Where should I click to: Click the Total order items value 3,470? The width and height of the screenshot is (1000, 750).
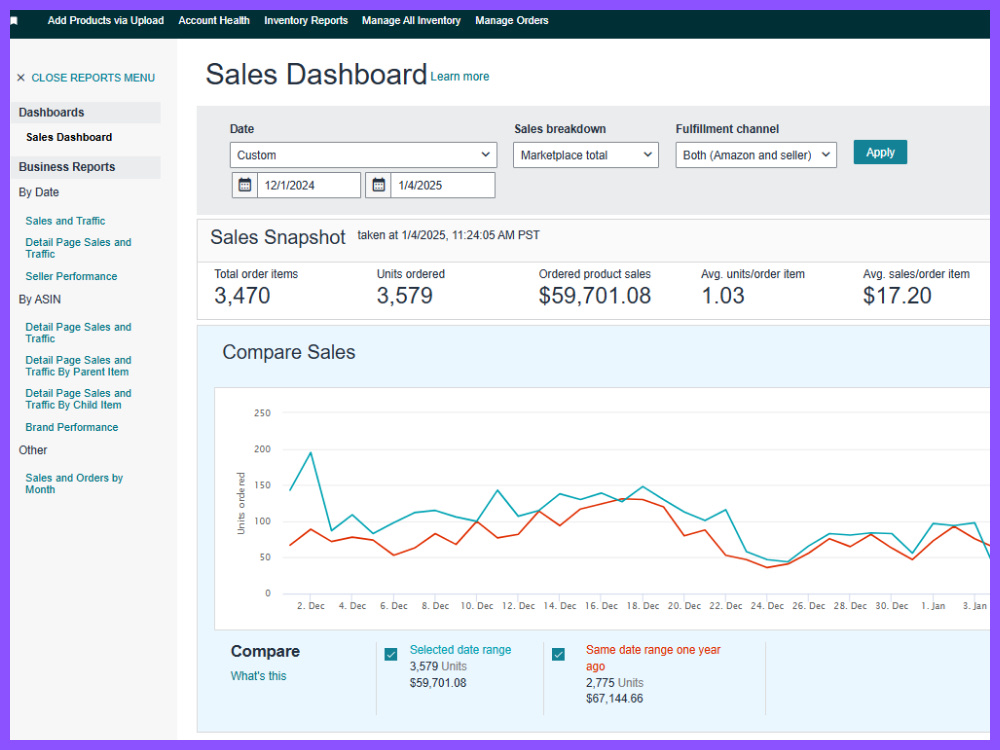[242, 296]
